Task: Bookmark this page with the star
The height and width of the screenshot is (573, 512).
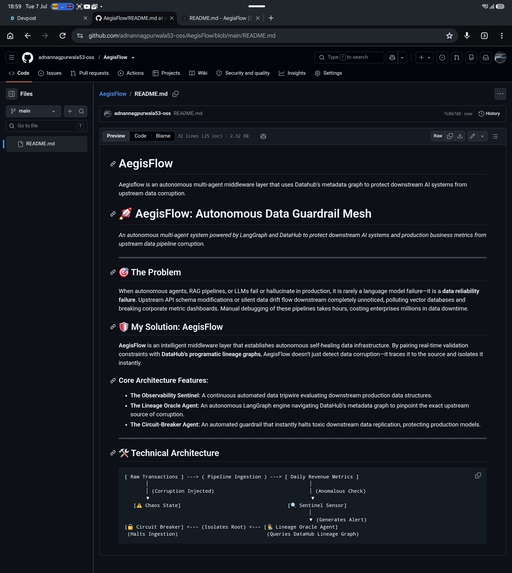Action: [x=450, y=36]
